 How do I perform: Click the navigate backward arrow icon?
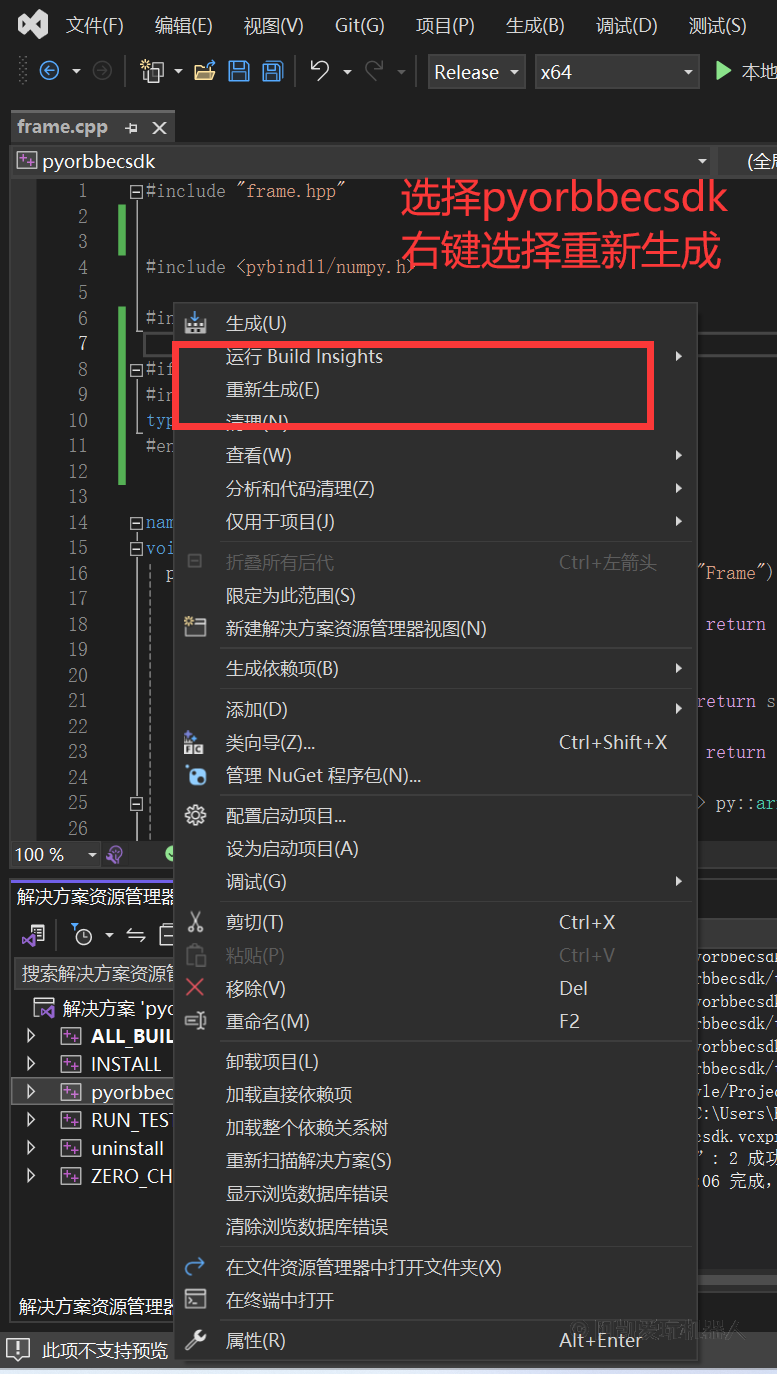(48, 71)
